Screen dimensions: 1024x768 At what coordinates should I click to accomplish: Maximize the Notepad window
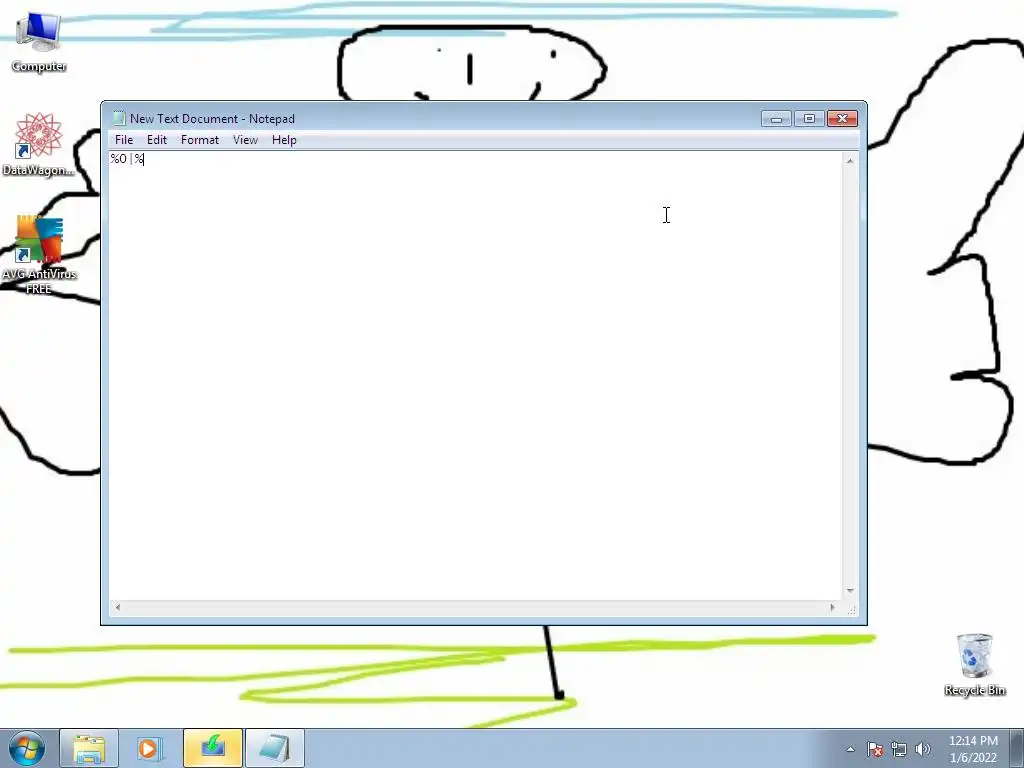pos(809,119)
